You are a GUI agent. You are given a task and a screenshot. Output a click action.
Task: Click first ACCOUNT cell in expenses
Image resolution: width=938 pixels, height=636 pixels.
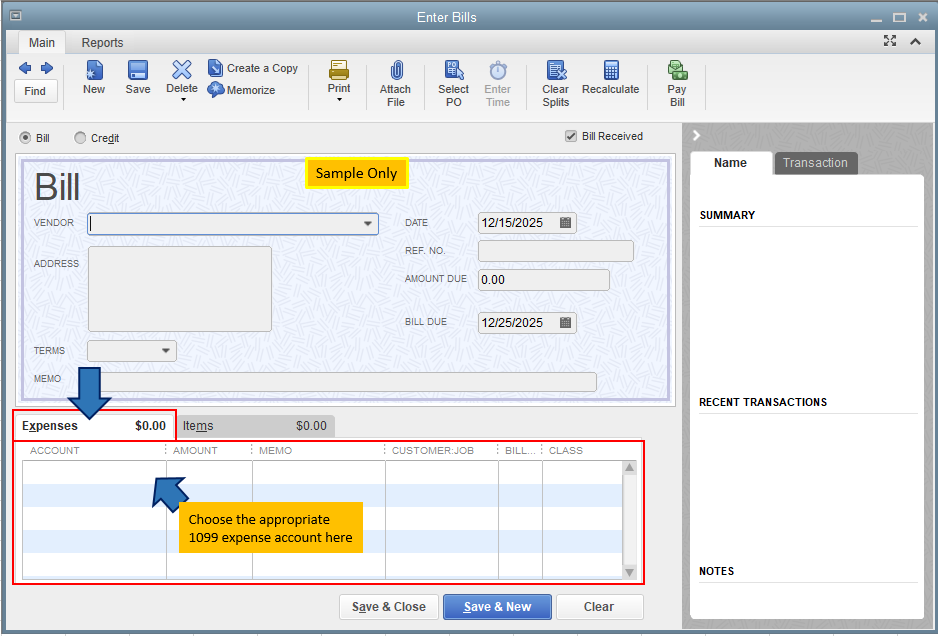point(95,472)
